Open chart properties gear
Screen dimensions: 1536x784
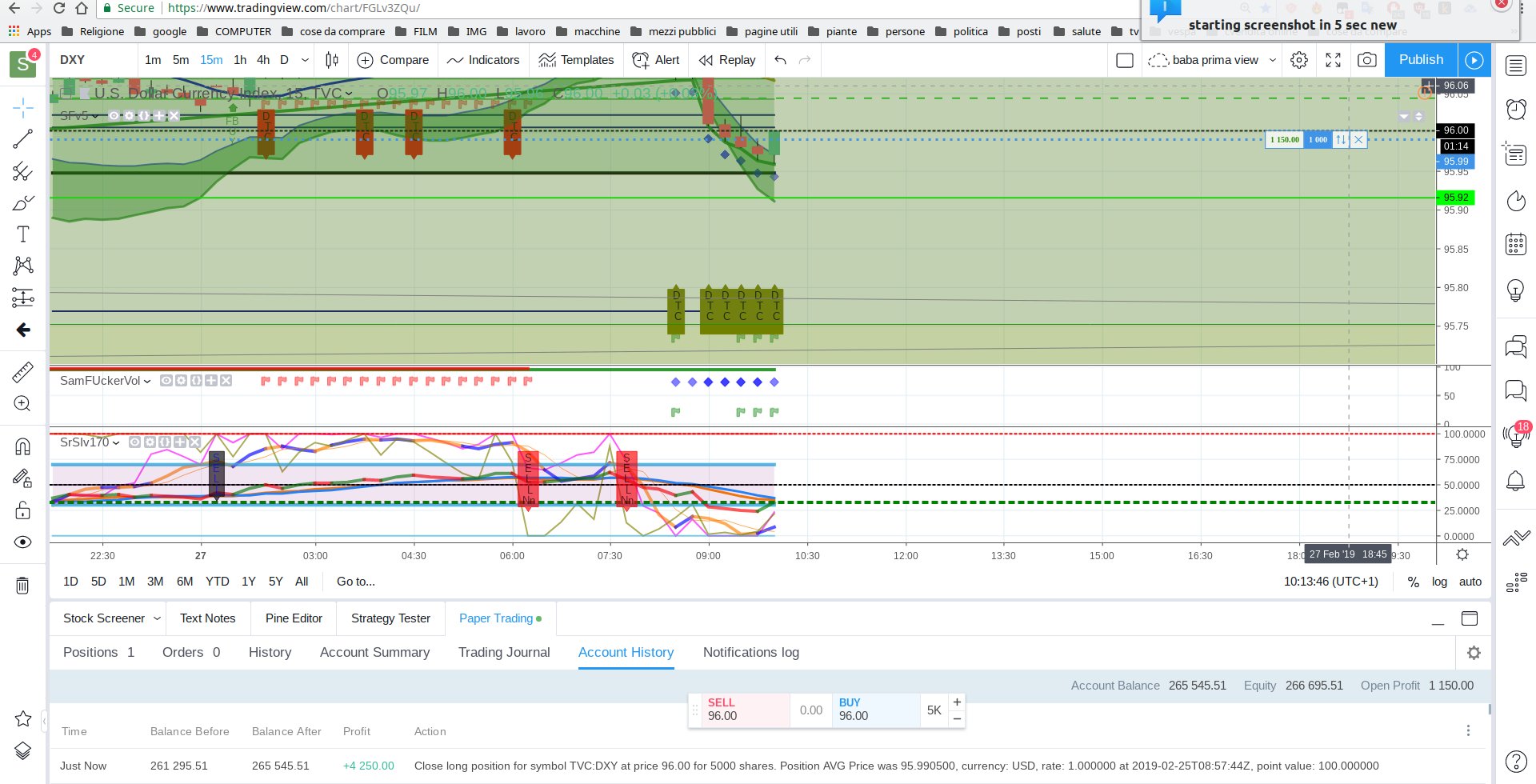tap(1299, 60)
